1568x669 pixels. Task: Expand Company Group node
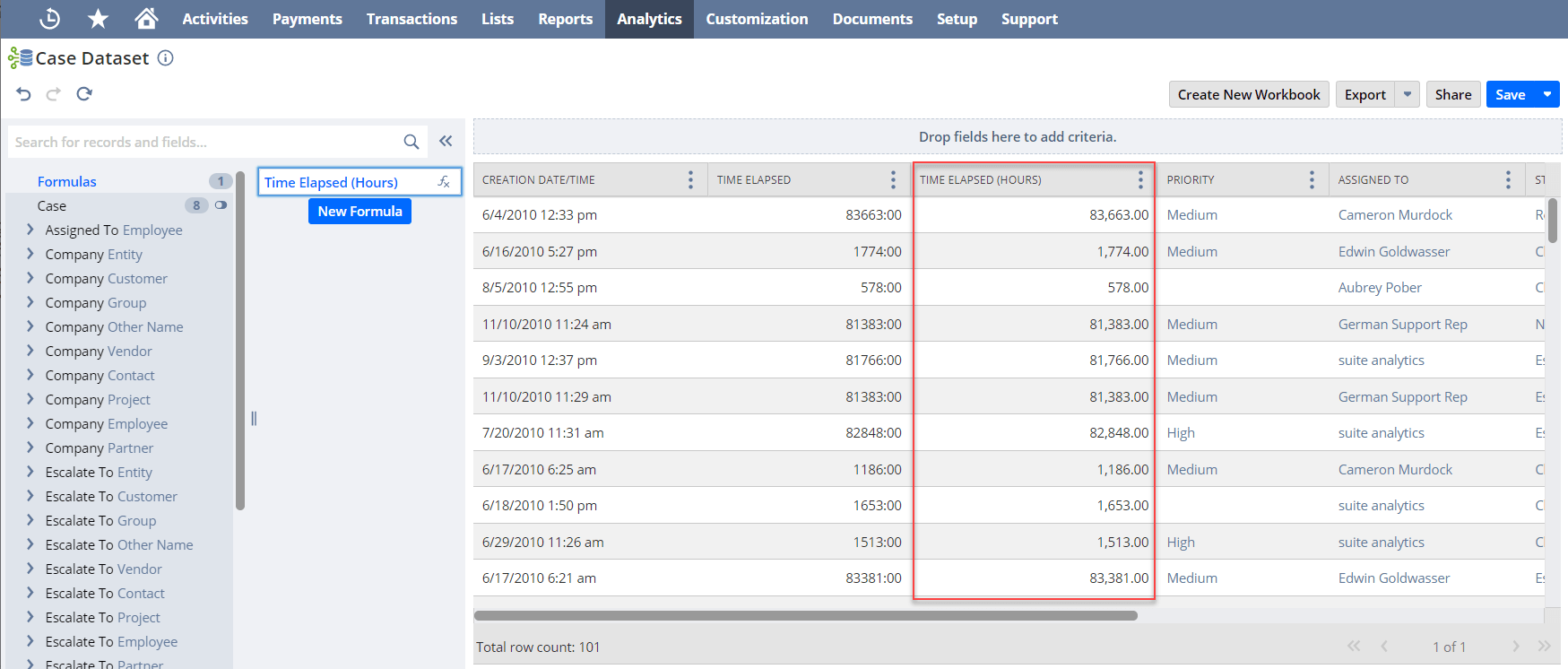30,302
